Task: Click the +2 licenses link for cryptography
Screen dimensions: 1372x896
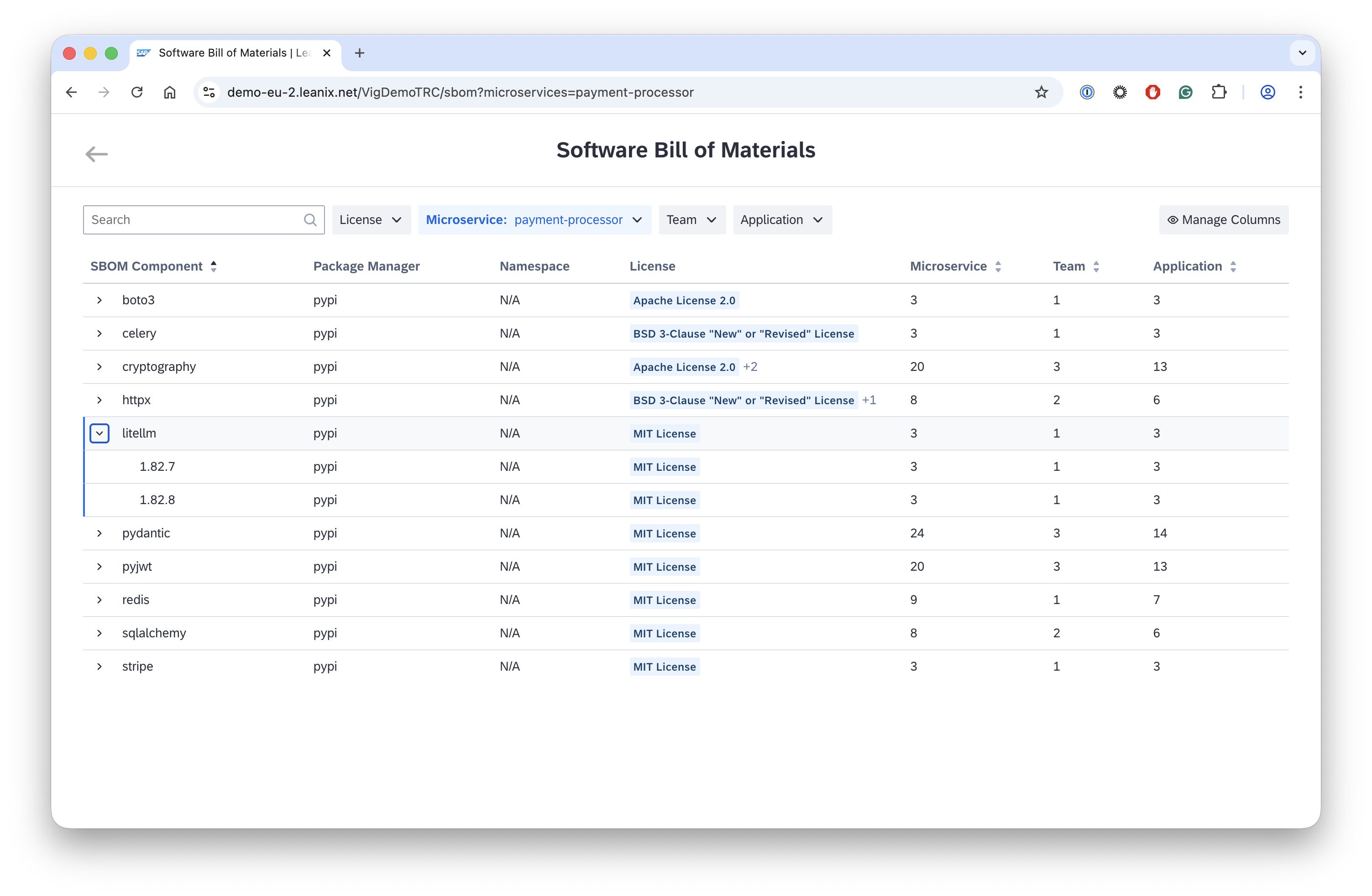Action: point(750,367)
